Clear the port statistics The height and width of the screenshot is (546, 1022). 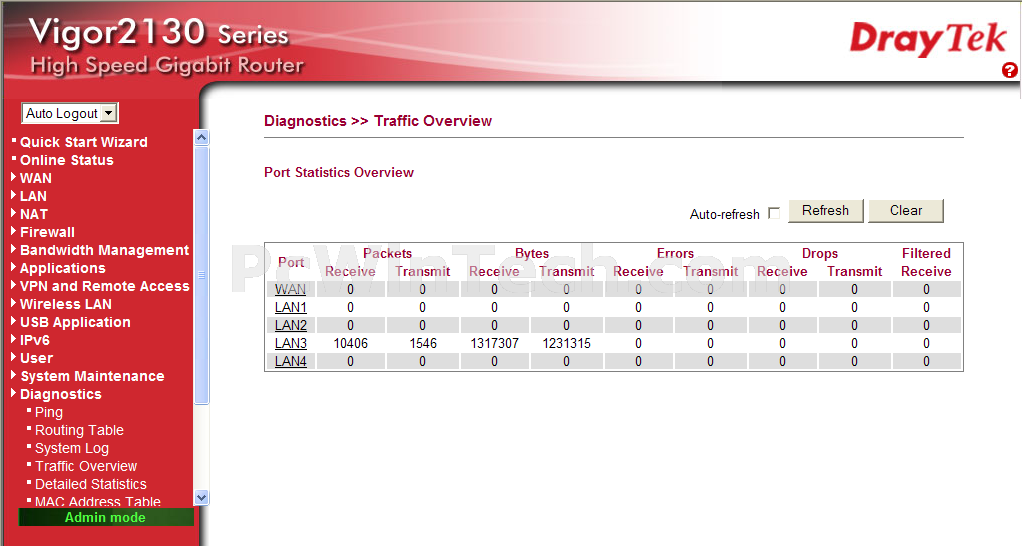[906, 210]
